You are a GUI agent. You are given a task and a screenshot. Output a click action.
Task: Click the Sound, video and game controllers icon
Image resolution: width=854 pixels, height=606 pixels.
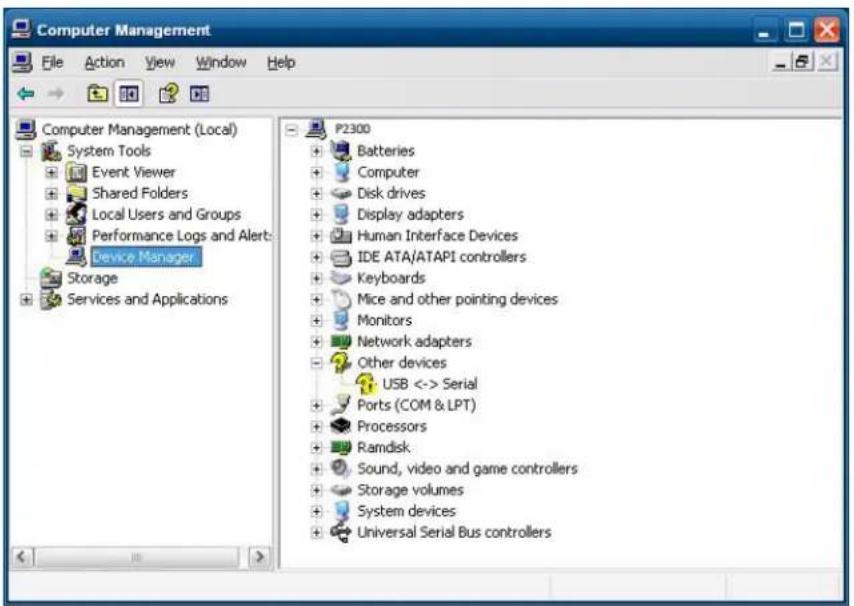pyautogui.click(x=341, y=468)
